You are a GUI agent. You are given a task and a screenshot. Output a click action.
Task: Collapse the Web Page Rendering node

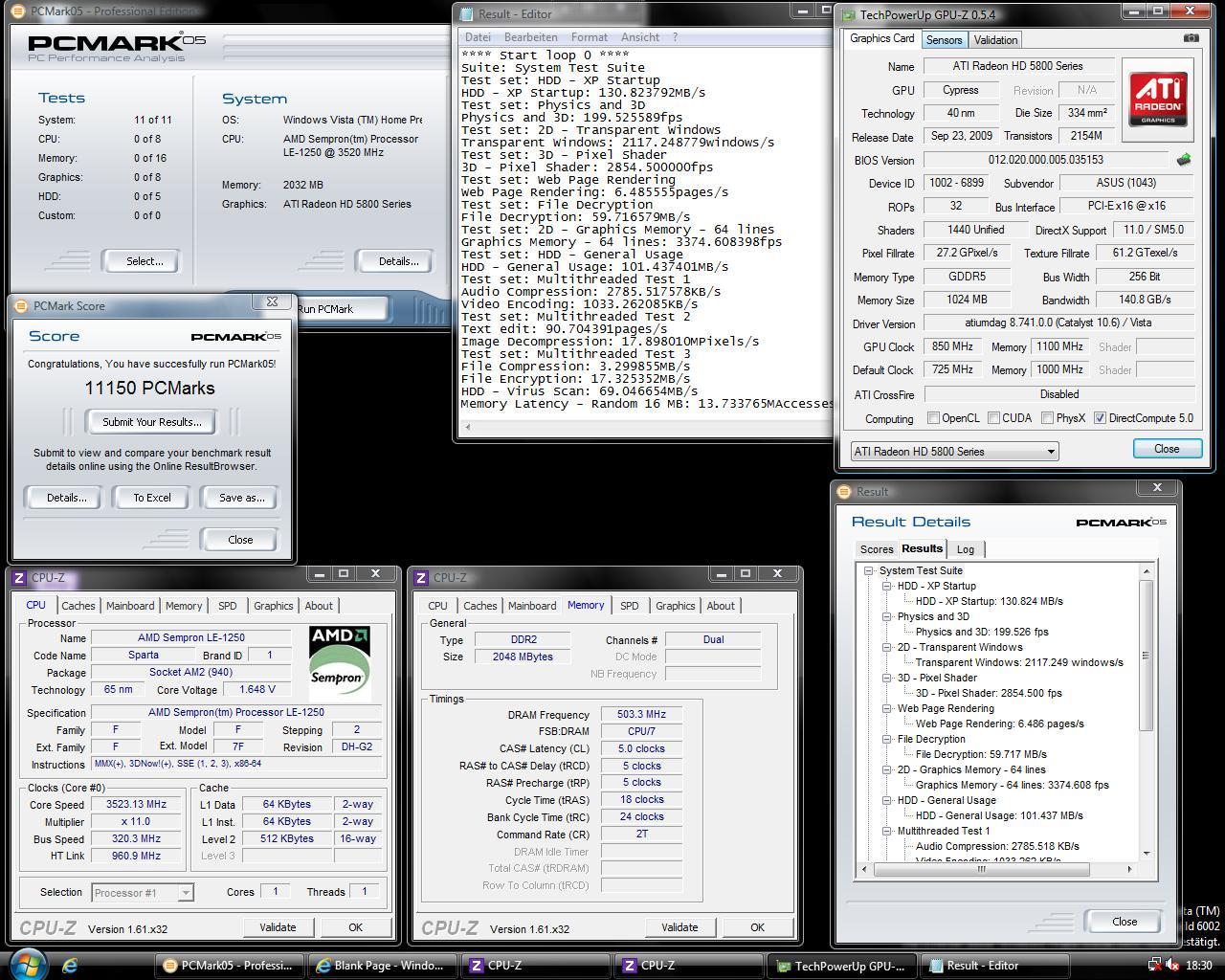(x=887, y=708)
